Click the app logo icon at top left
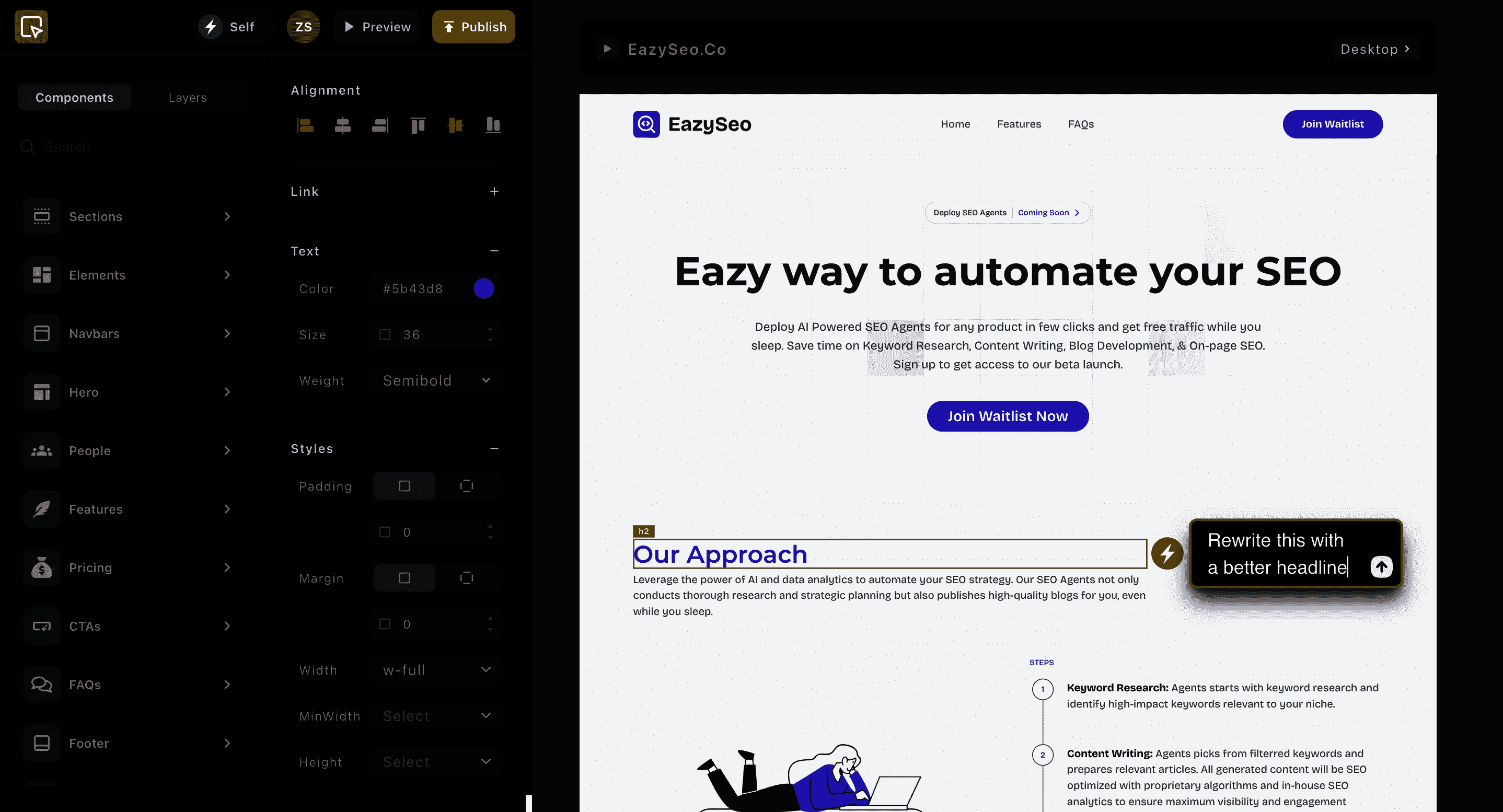The width and height of the screenshot is (1503, 812). coord(31,27)
